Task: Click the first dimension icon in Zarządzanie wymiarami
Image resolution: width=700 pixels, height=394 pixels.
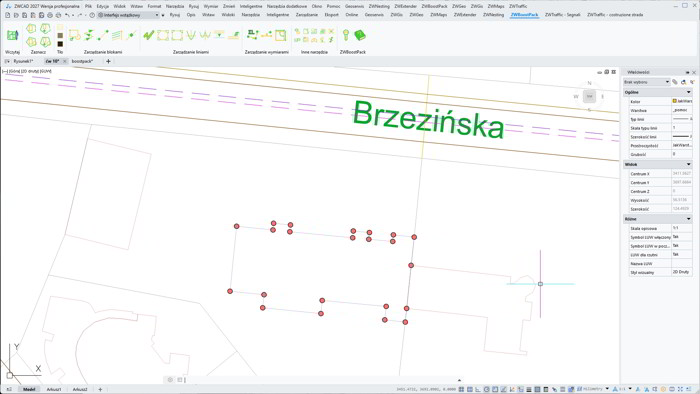Action: [252, 34]
